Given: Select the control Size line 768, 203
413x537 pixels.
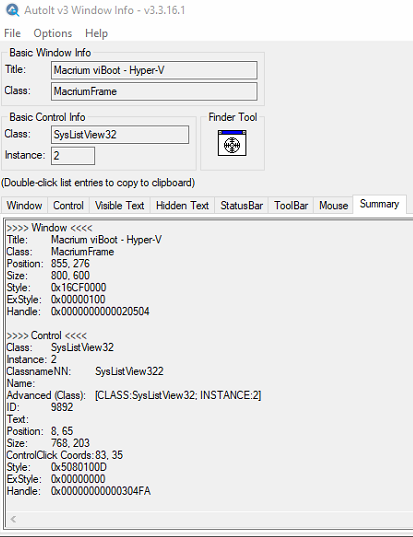Looking at the screenshot, I should point(48,444).
